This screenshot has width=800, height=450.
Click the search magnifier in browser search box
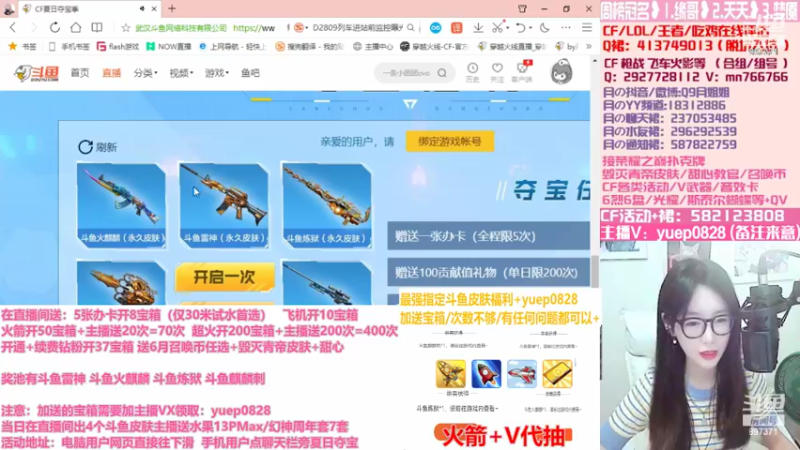pyautogui.click(x=410, y=28)
